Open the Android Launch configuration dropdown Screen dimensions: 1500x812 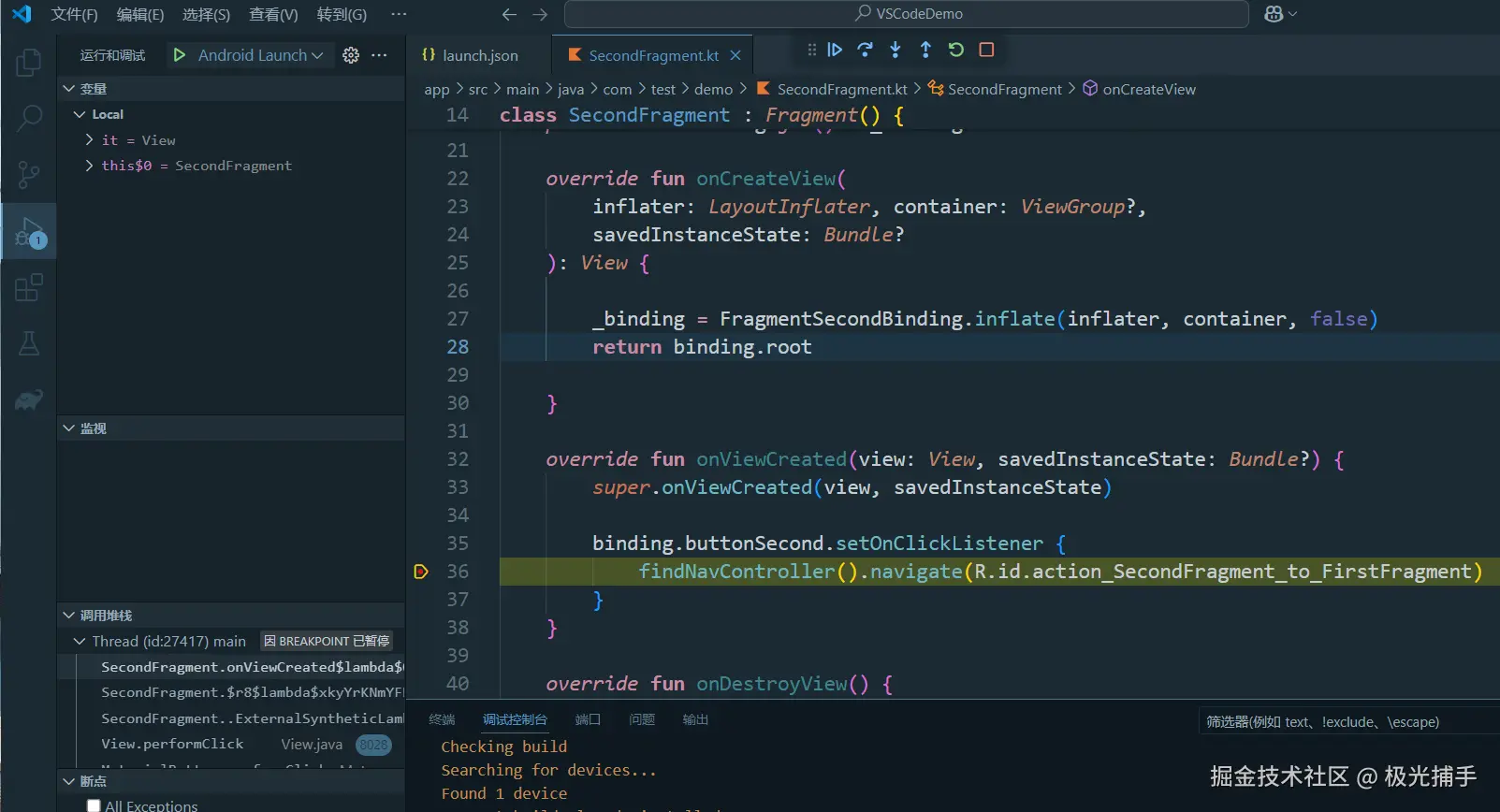260,55
